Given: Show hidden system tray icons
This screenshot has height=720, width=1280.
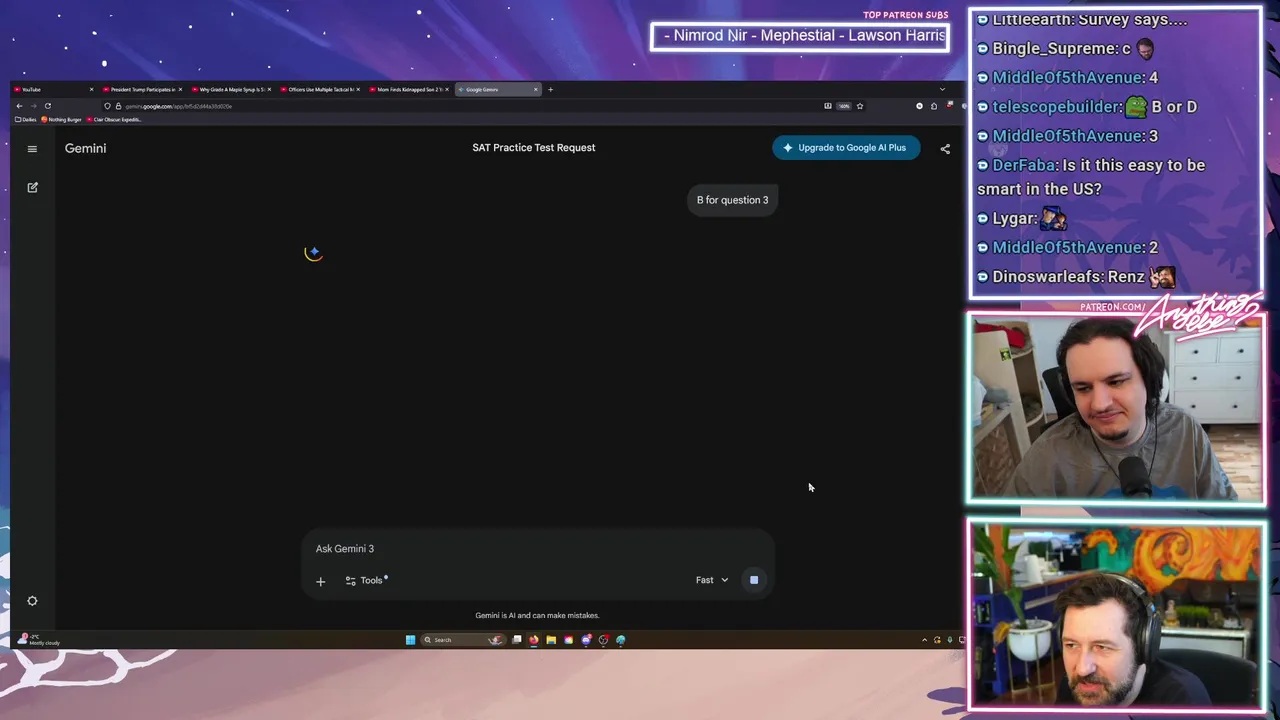Looking at the screenshot, I should point(924,640).
